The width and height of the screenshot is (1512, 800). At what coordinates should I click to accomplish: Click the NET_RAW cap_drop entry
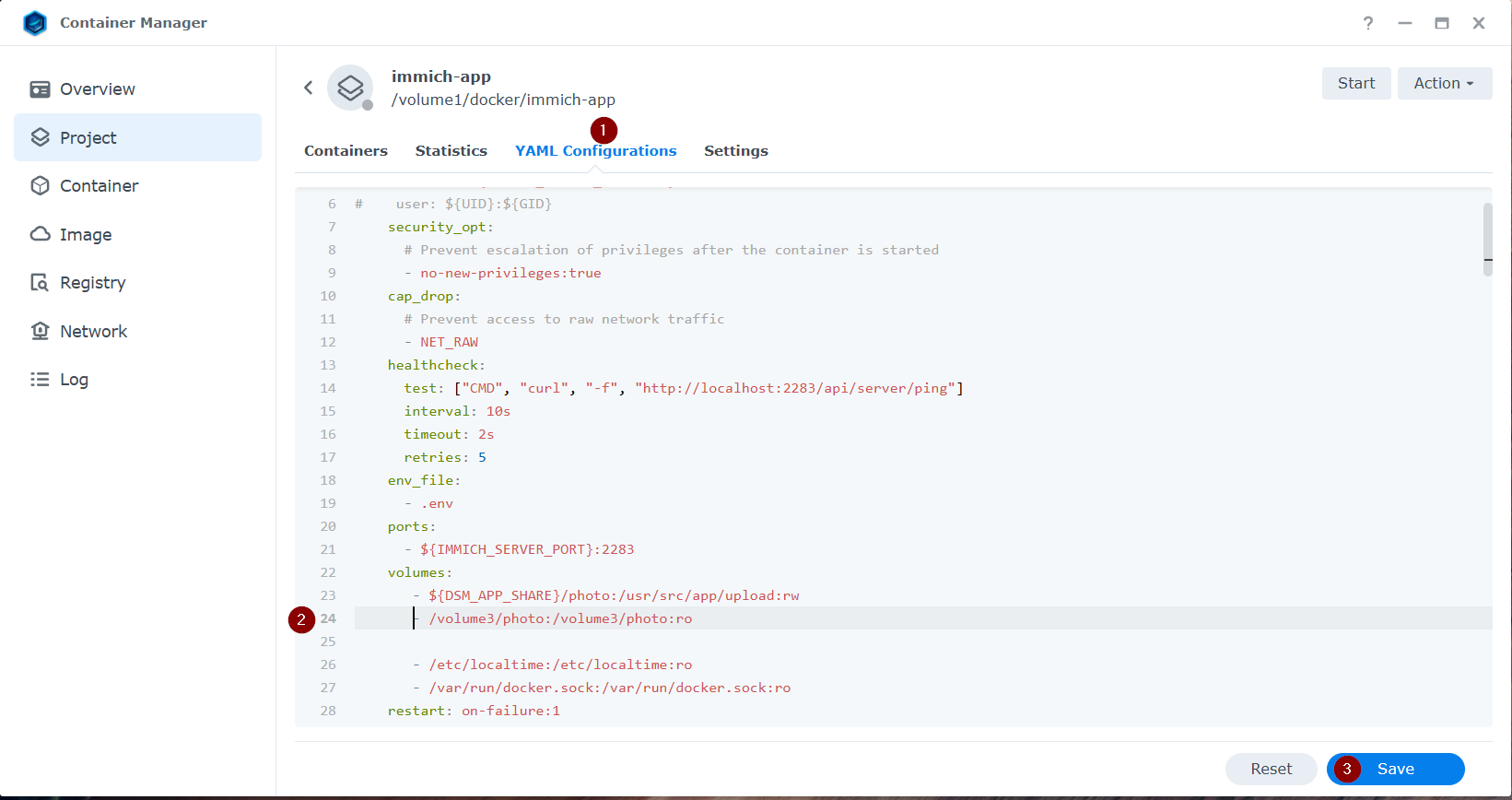point(441,342)
